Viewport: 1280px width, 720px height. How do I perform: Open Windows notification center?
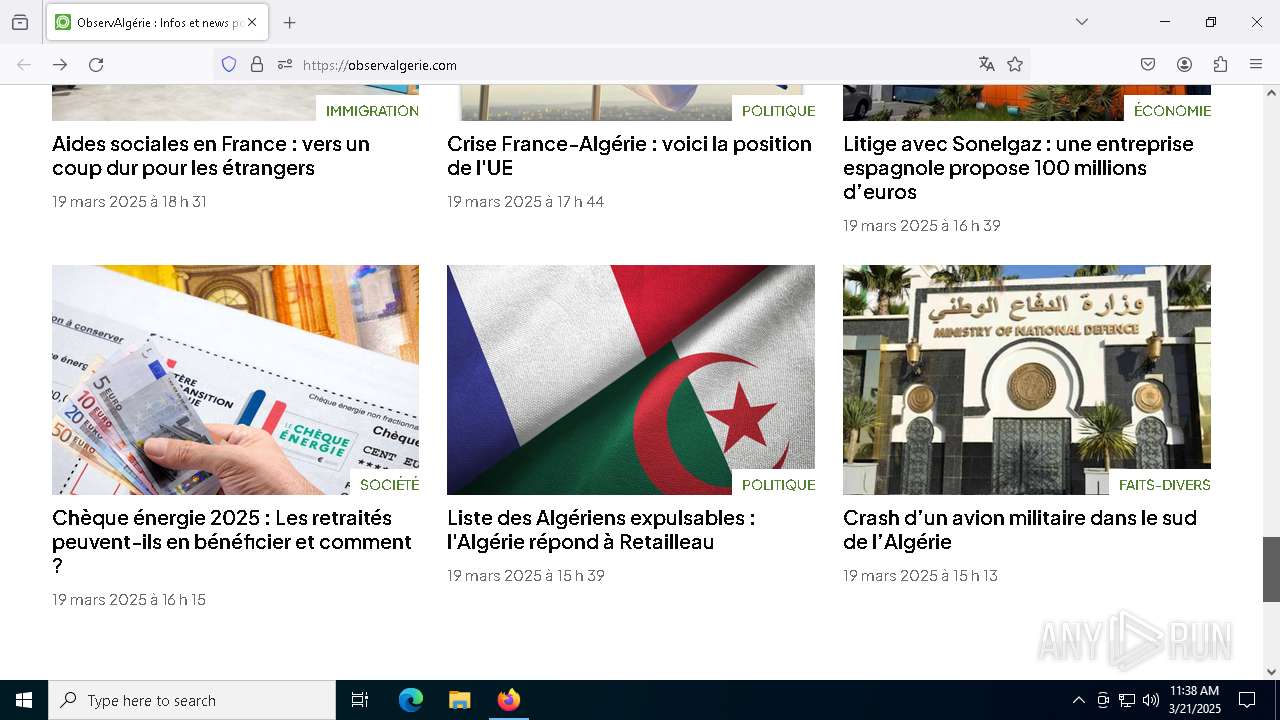pos(1247,700)
